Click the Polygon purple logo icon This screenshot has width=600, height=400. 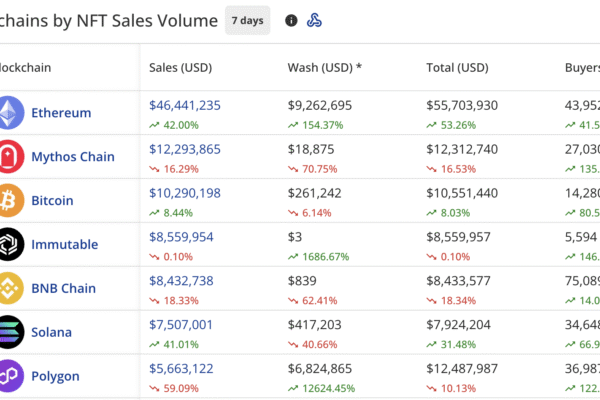point(10,376)
